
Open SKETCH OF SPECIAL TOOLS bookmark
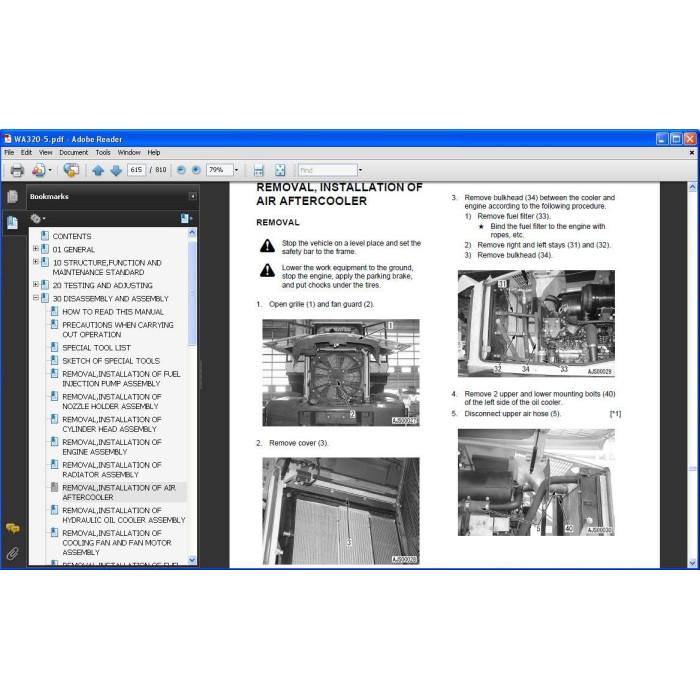coord(111,361)
